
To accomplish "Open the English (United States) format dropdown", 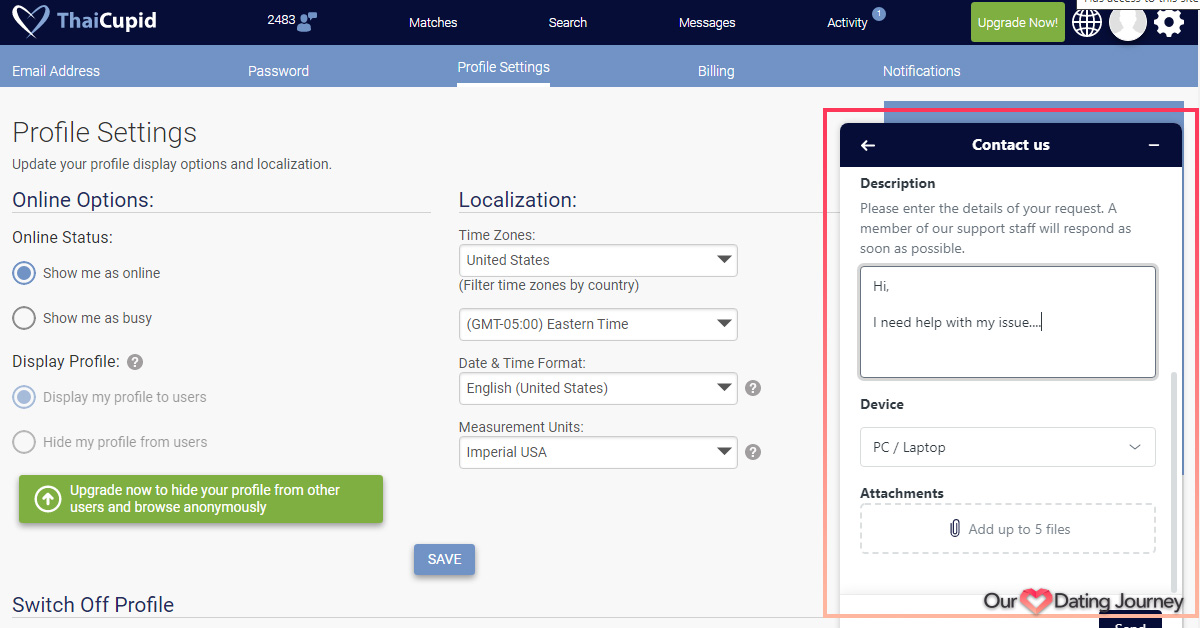I will [598, 388].
